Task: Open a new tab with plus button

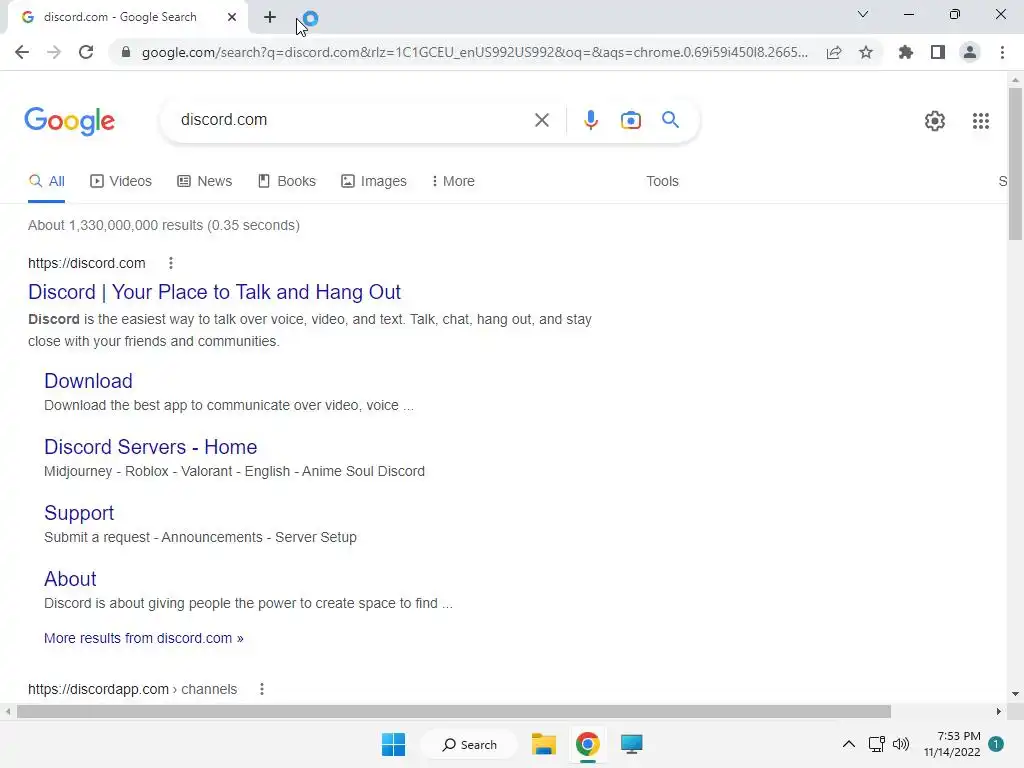Action: [270, 18]
